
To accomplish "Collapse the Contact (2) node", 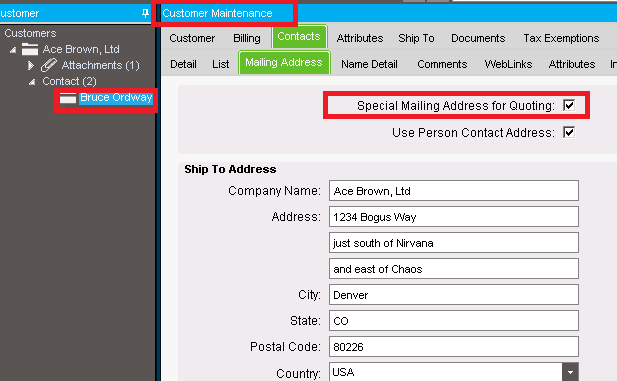I will coord(32,82).
